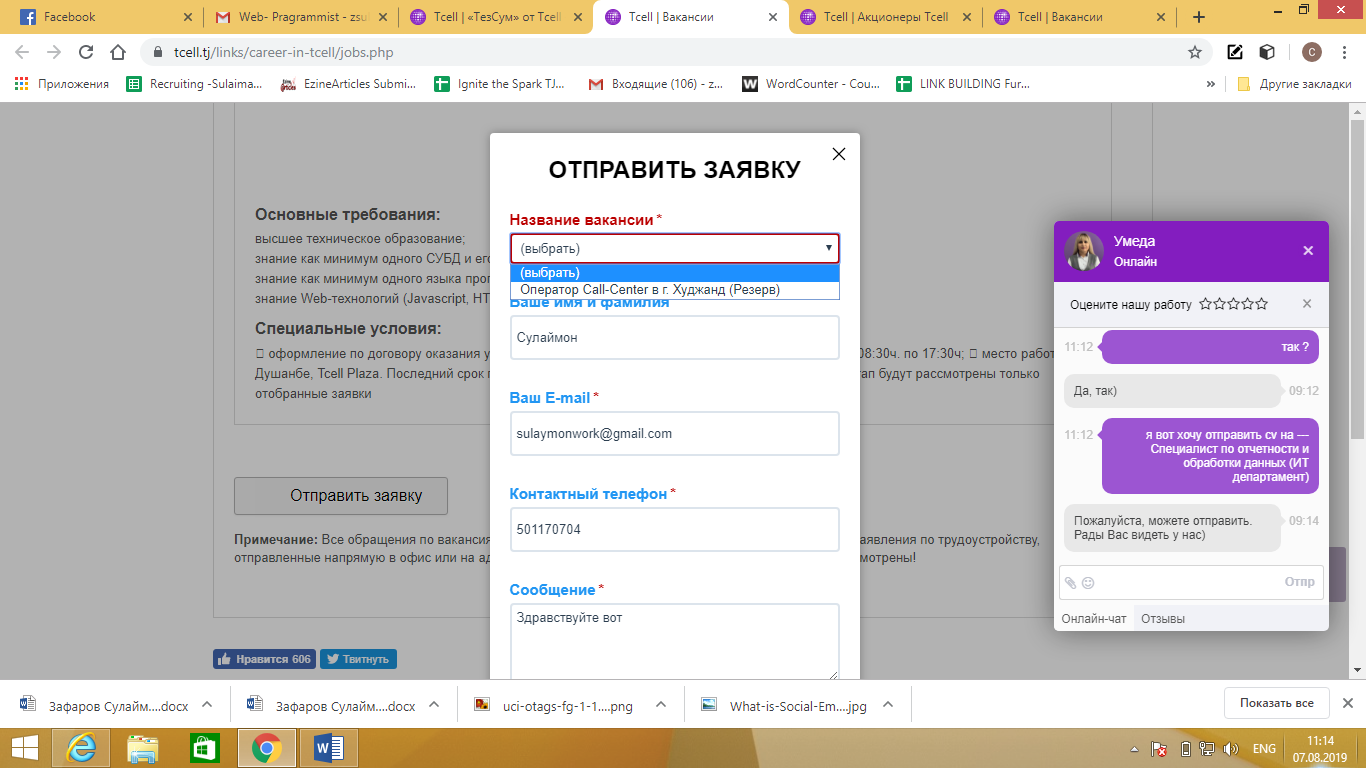Image resolution: width=1366 pixels, height=768 pixels.
Task: Open the Приложения apps shortcut
Action: click(x=62, y=84)
